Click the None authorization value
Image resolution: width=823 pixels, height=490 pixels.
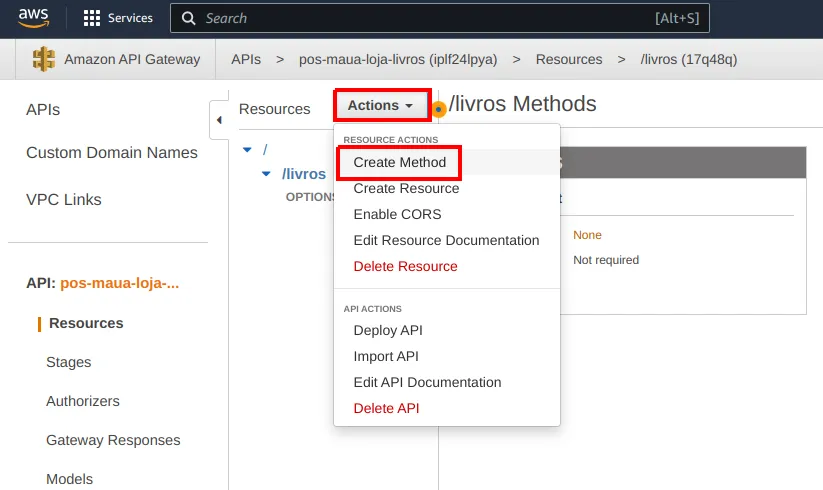tap(587, 235)
